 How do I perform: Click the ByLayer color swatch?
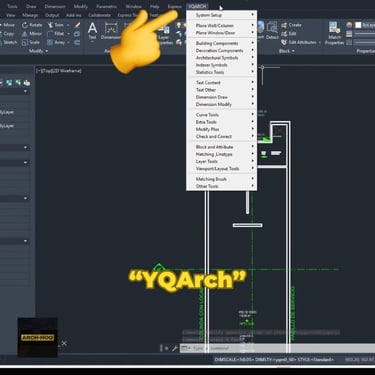[358, 25]
